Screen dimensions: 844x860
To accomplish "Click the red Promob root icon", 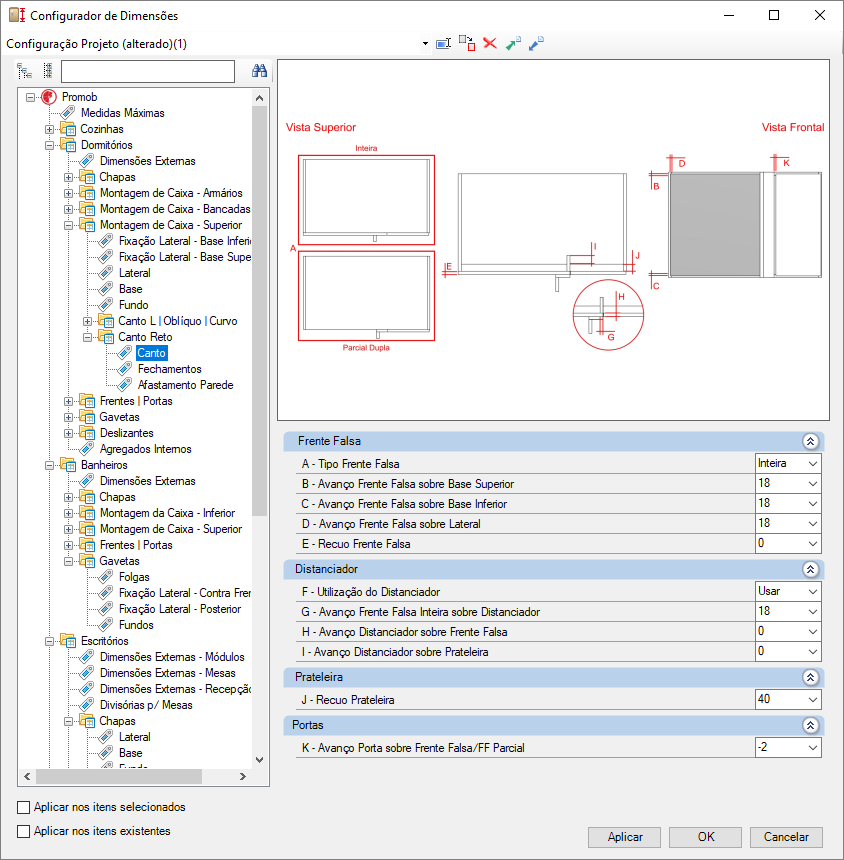I will tap(49, 97).
